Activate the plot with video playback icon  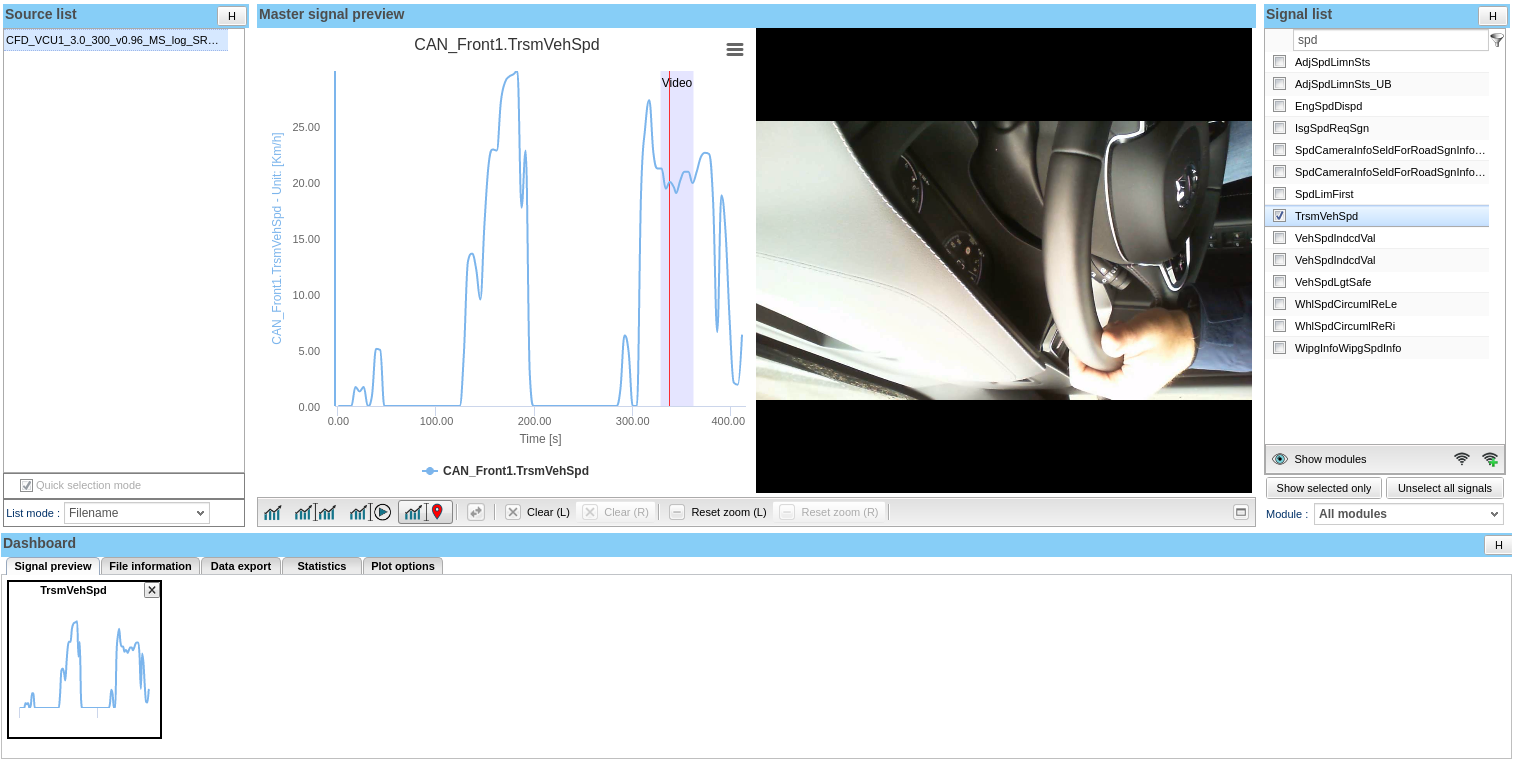(369, 512)
